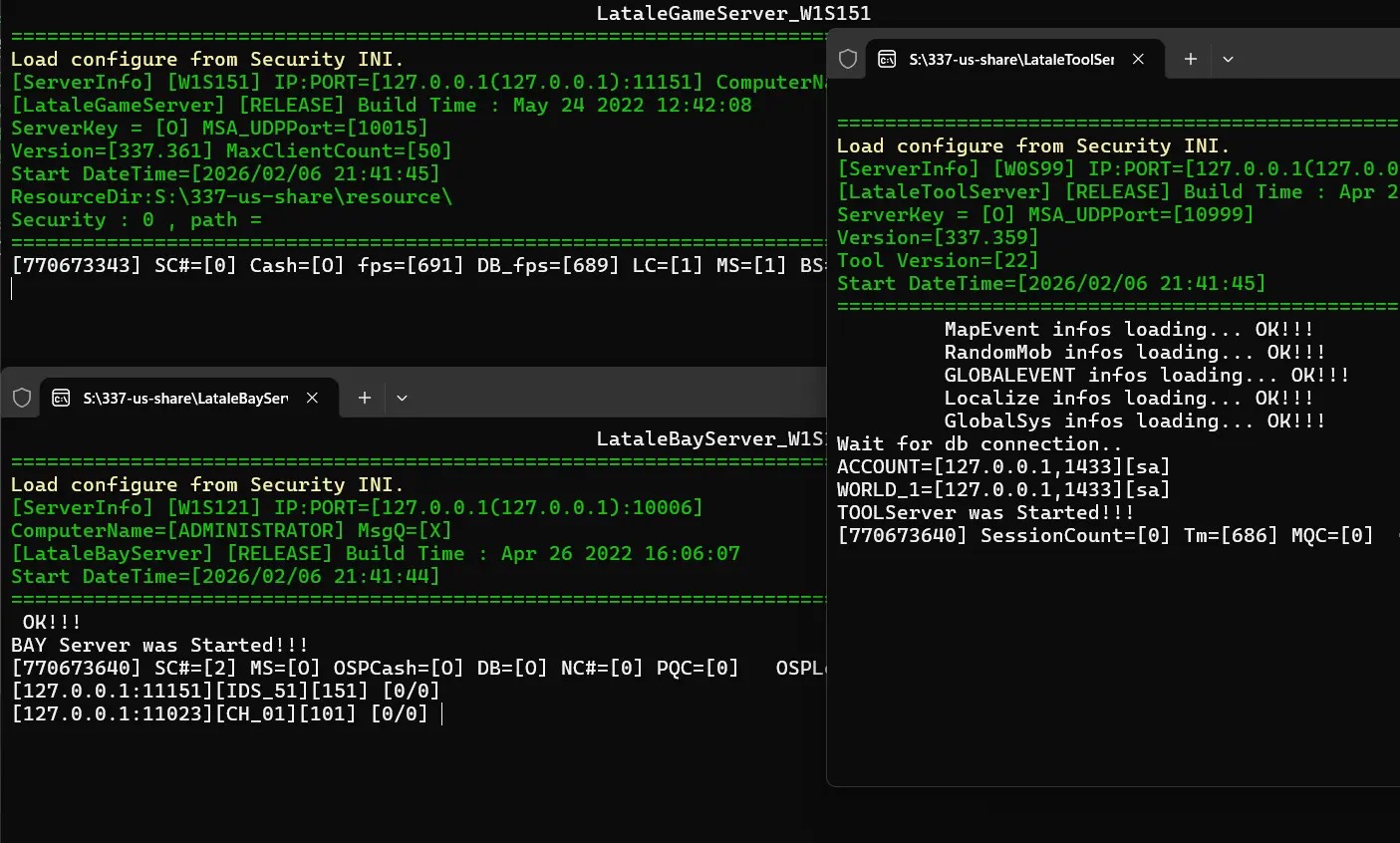This screenshot has height=843, width=1400.
Task: Expand the profile dropdown in LataleToolServer window
Action: pos(1228,59)
